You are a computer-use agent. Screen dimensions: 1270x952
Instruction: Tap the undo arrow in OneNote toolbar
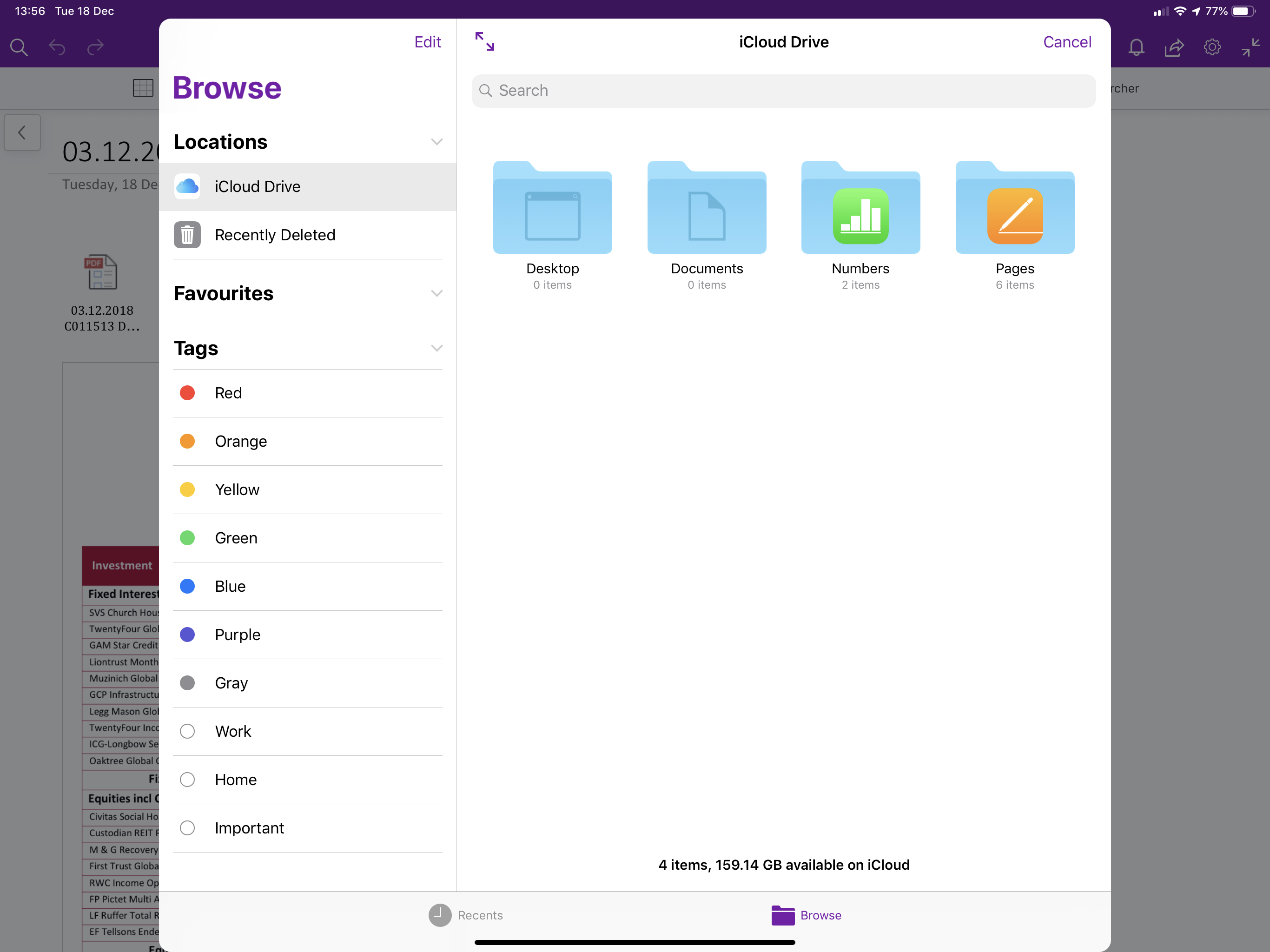coord(57,47)
